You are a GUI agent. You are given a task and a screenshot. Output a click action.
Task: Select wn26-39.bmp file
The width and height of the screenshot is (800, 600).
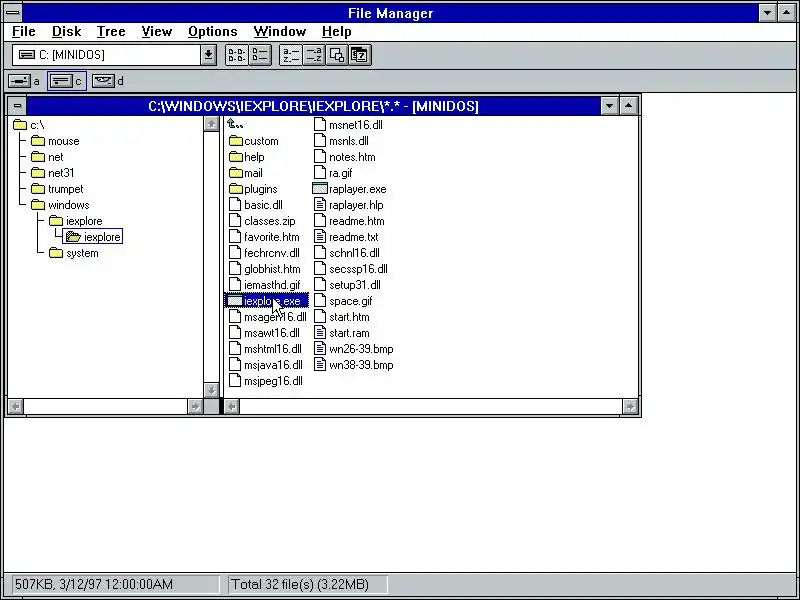point(354,349)
